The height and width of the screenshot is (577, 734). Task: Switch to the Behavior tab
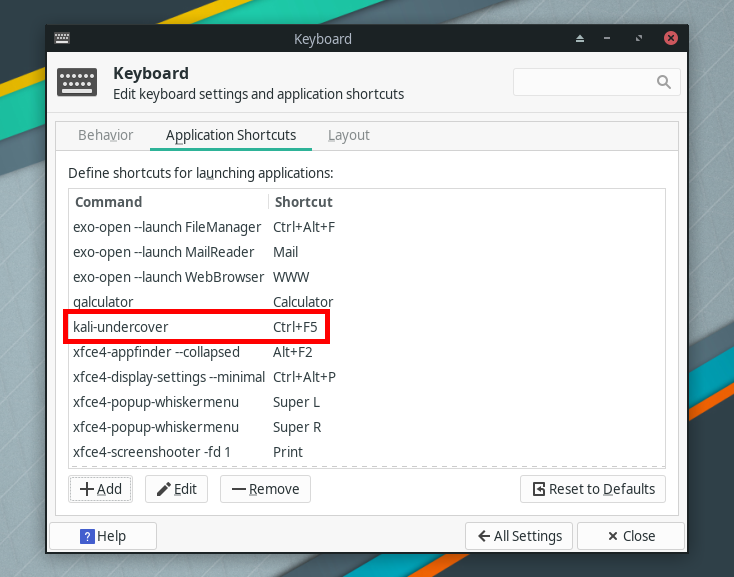tap(105, 135)
